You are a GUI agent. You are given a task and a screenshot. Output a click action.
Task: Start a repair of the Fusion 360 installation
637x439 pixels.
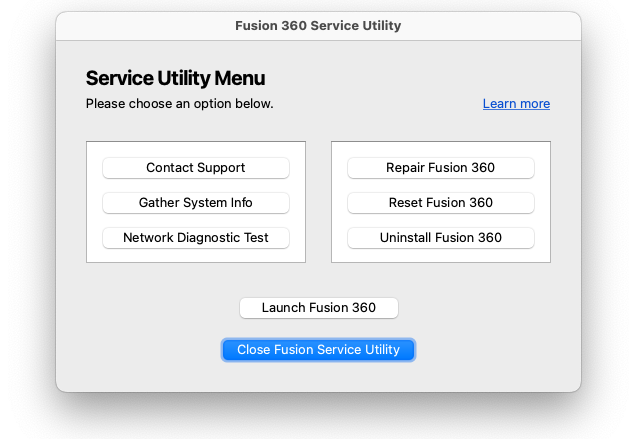[441, 168]
